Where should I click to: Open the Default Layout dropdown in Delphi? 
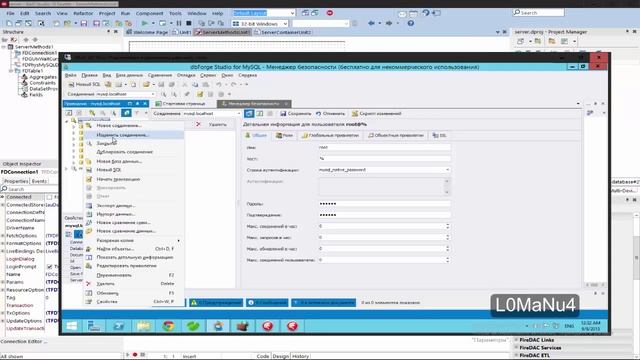coord(292,13)
